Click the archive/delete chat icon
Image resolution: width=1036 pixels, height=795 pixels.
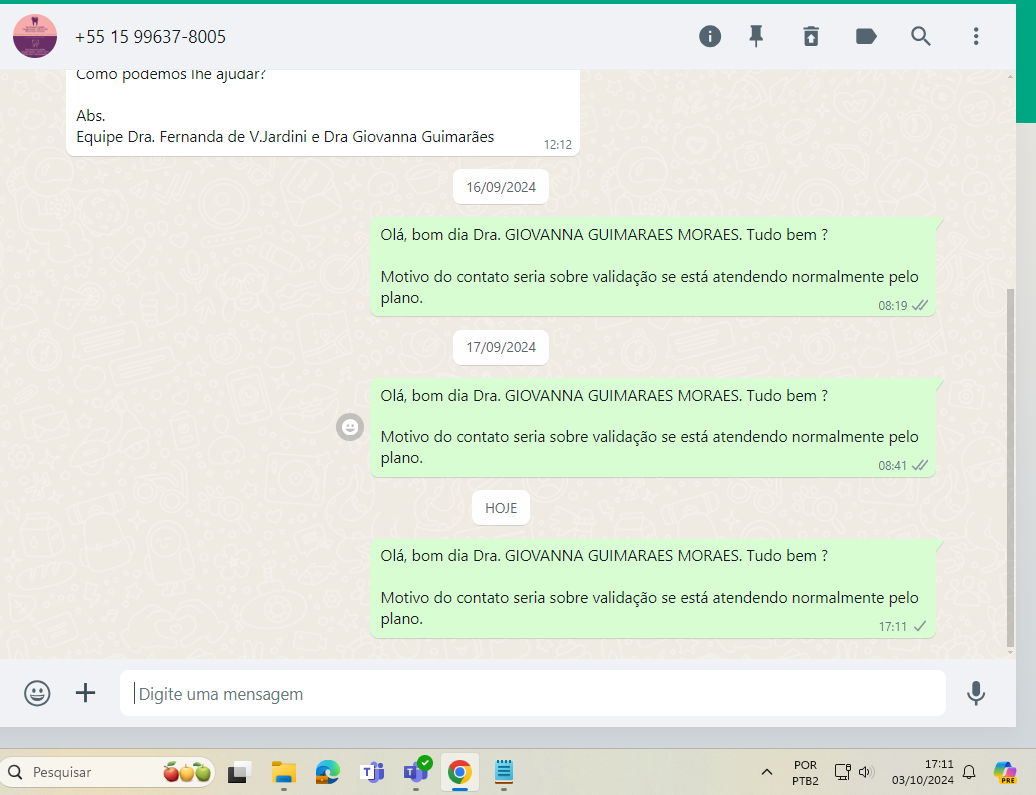point(810,37)
